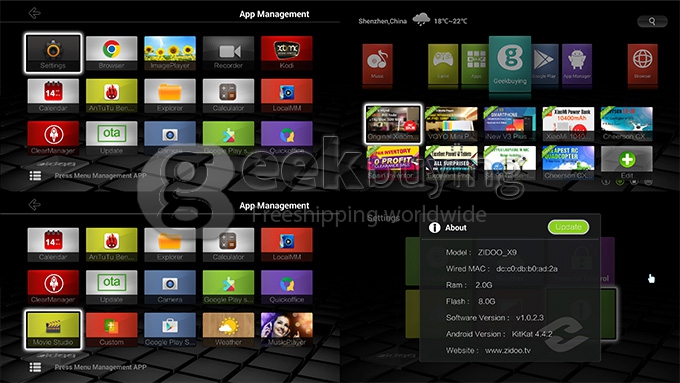
Task: Open Explorer in upper App Management screen
Action: coord(170,96)
